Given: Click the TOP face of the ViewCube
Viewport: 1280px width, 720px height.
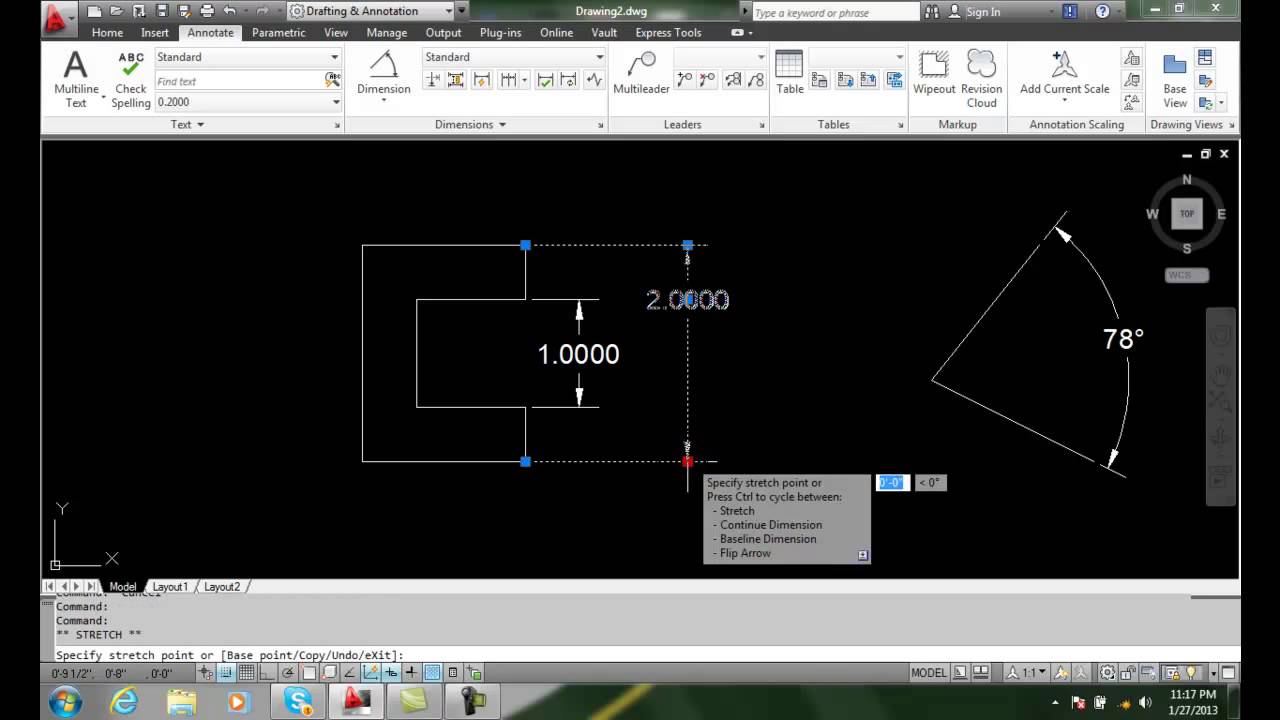Looking at the screenshot, I should pos(1187,214).
